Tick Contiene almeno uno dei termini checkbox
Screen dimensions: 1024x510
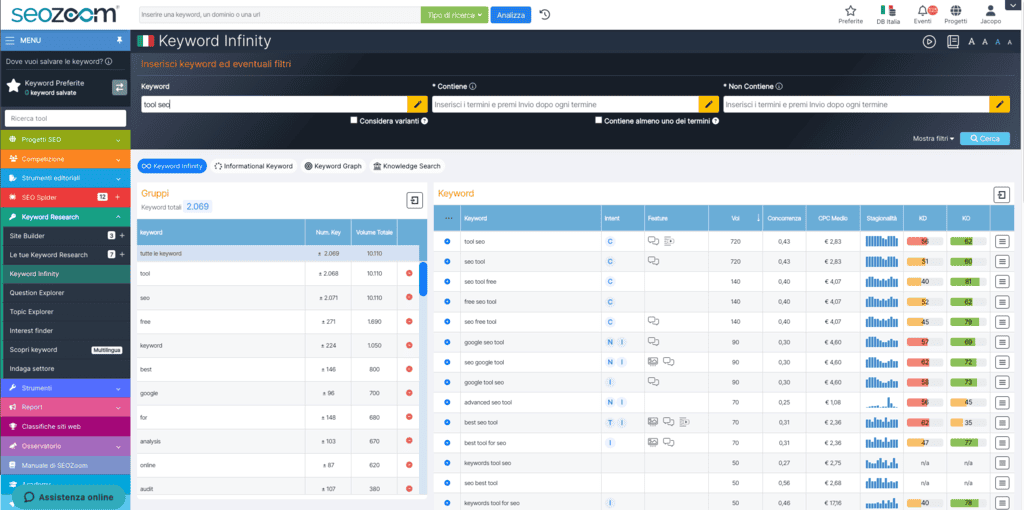click(x=599, y=121)
